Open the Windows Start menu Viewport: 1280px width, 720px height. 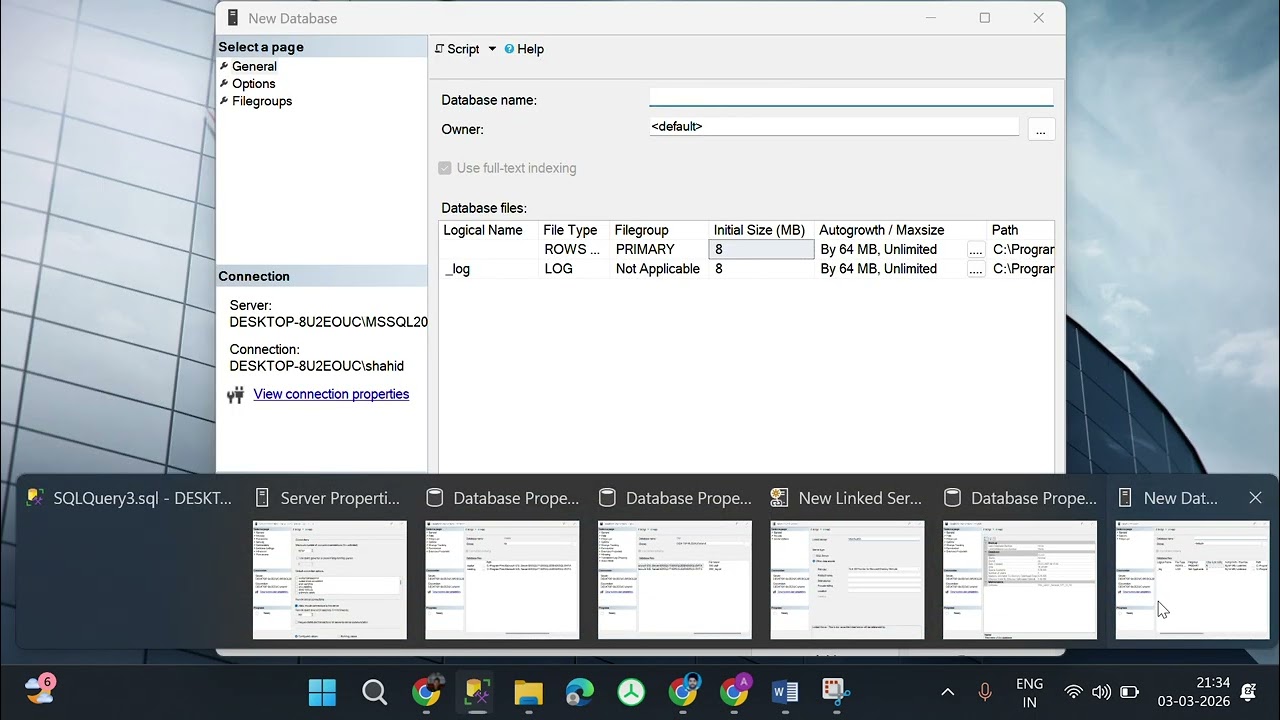pyautogui.click(x=322, y=692)
